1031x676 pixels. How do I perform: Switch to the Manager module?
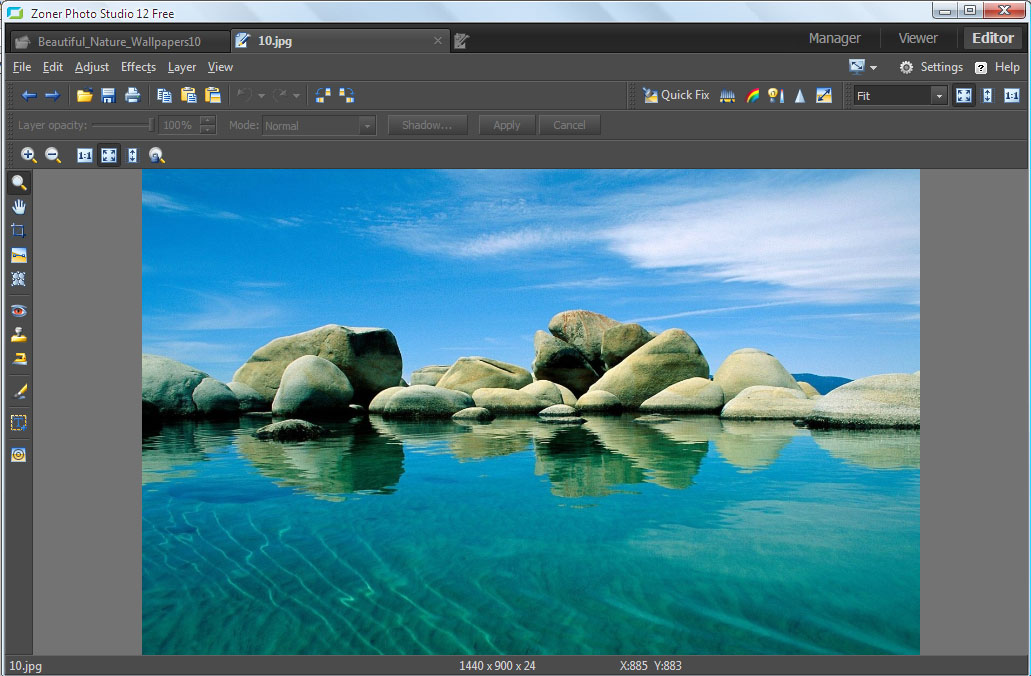pos(834,38)
